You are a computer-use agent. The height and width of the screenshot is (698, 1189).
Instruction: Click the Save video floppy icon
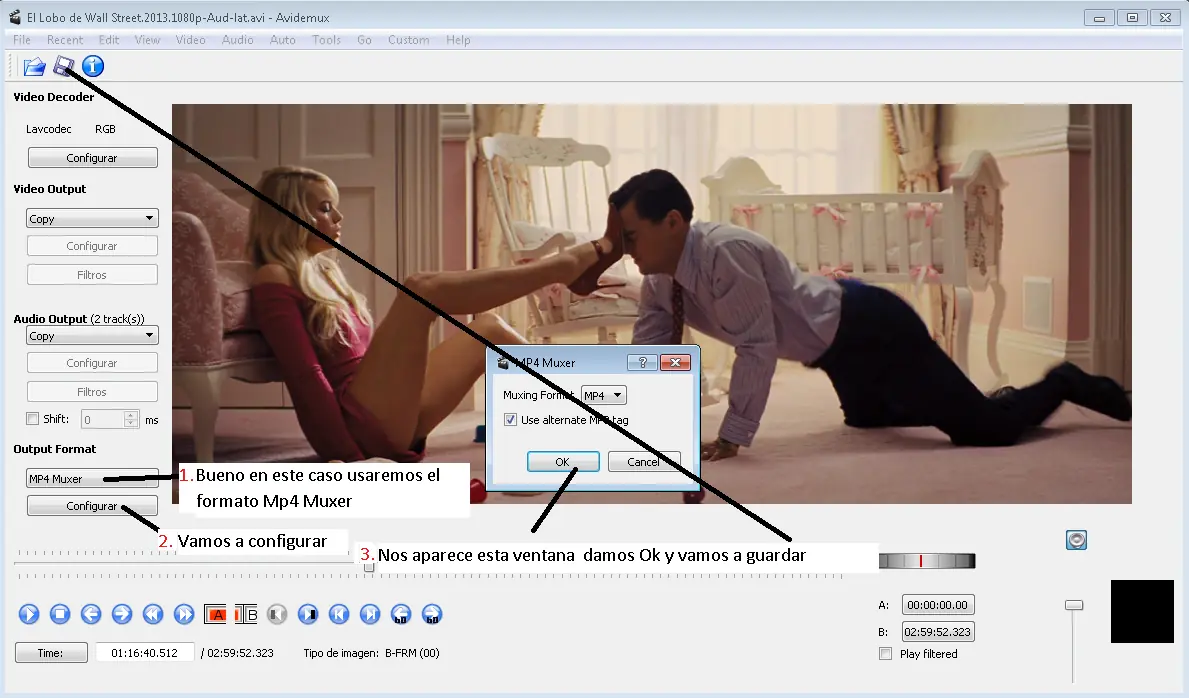coord(64,67)
